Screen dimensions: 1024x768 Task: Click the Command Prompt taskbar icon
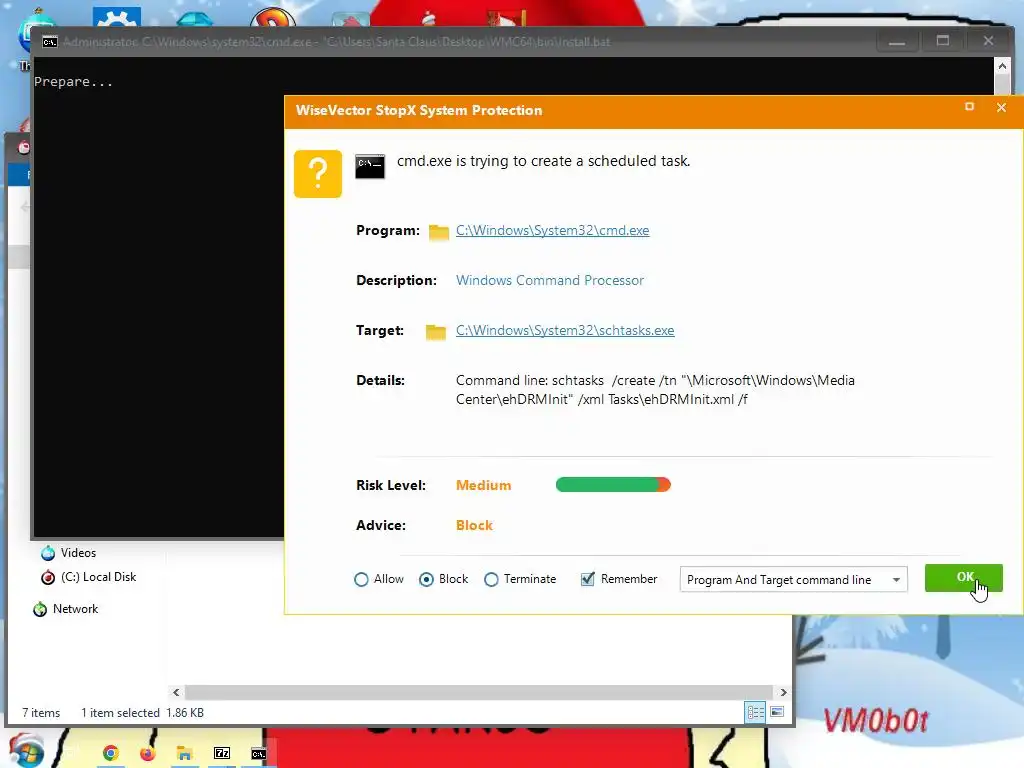point(259,754)
